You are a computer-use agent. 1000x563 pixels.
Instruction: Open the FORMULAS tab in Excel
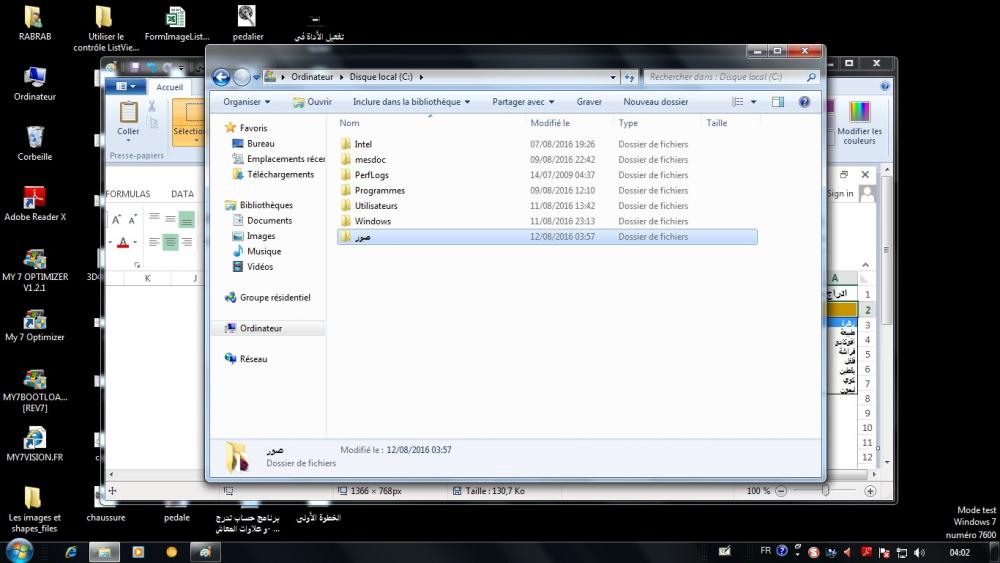tap(128, 194)
